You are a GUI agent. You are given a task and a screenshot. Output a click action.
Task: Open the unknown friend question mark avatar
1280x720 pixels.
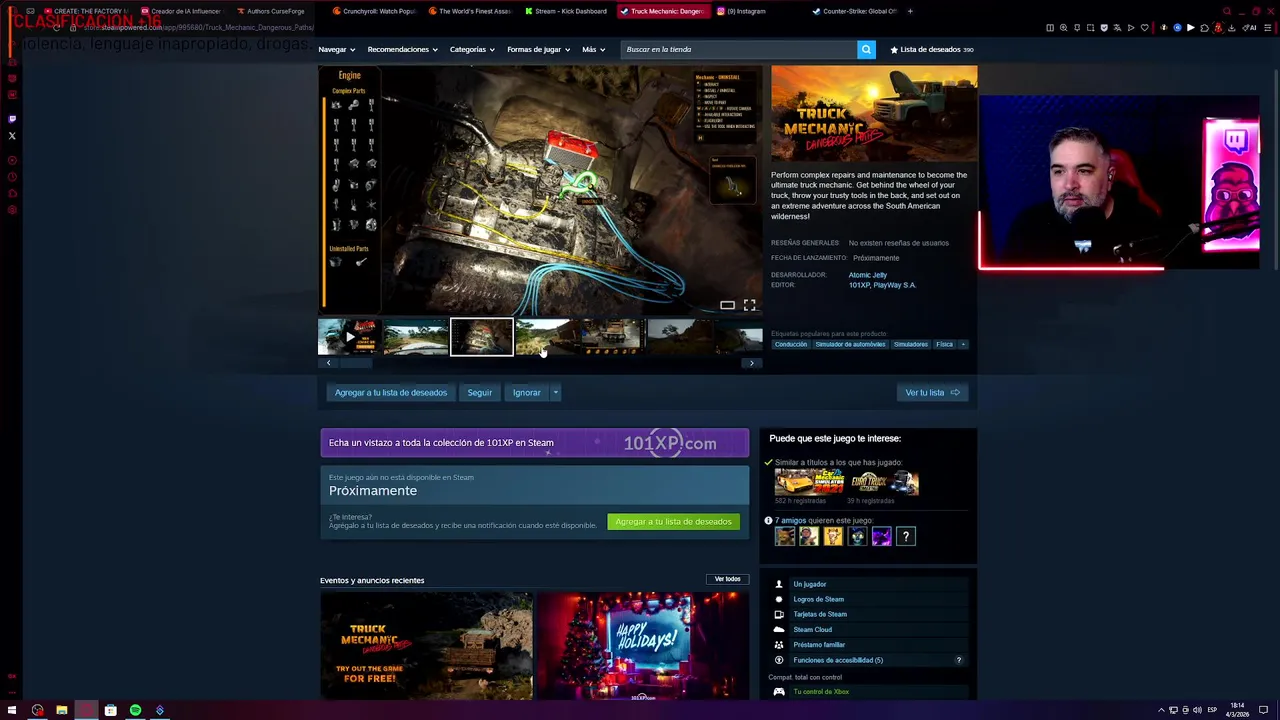tap(906, 537)
